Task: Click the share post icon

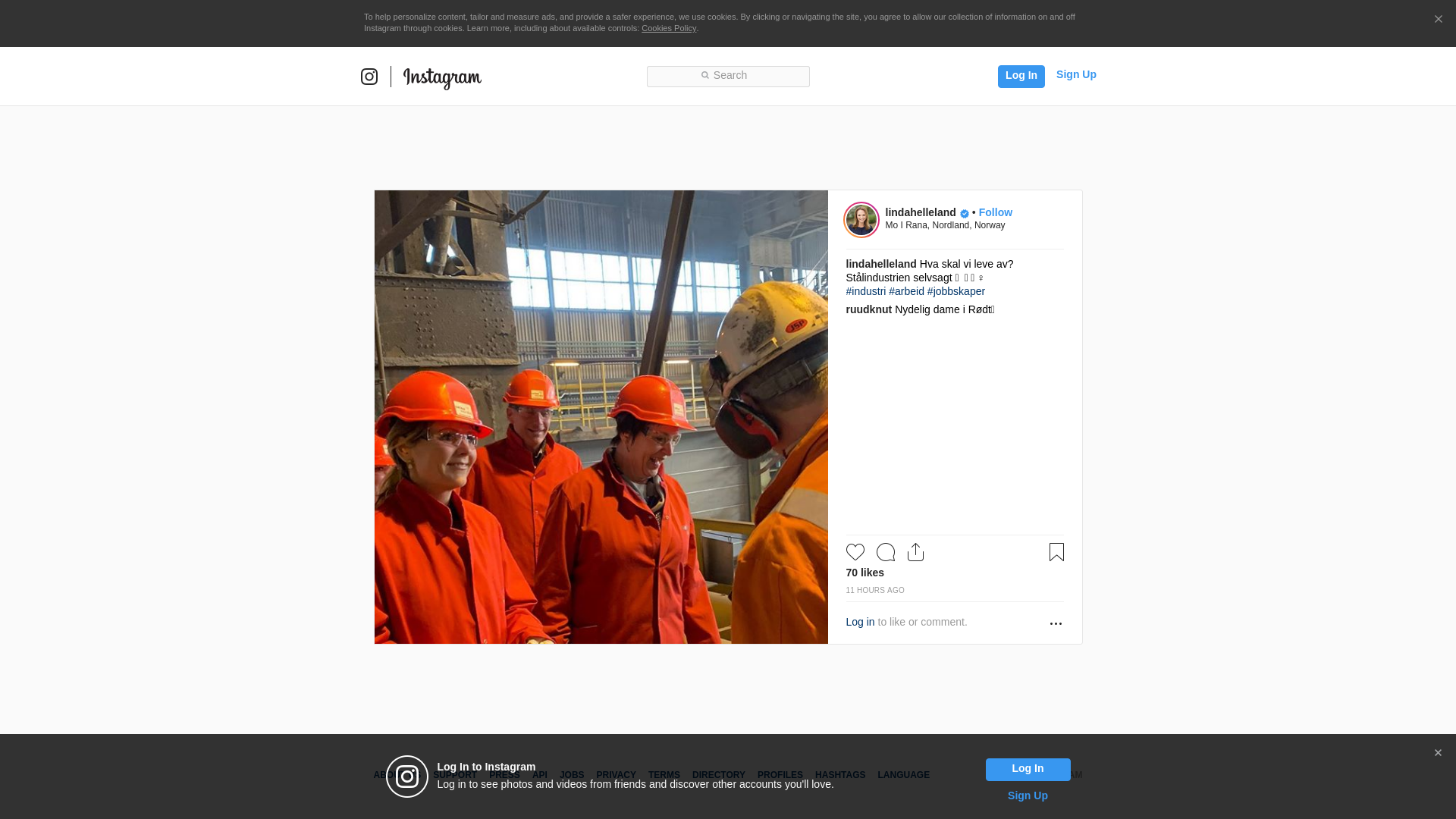Action: coord(915,552)
